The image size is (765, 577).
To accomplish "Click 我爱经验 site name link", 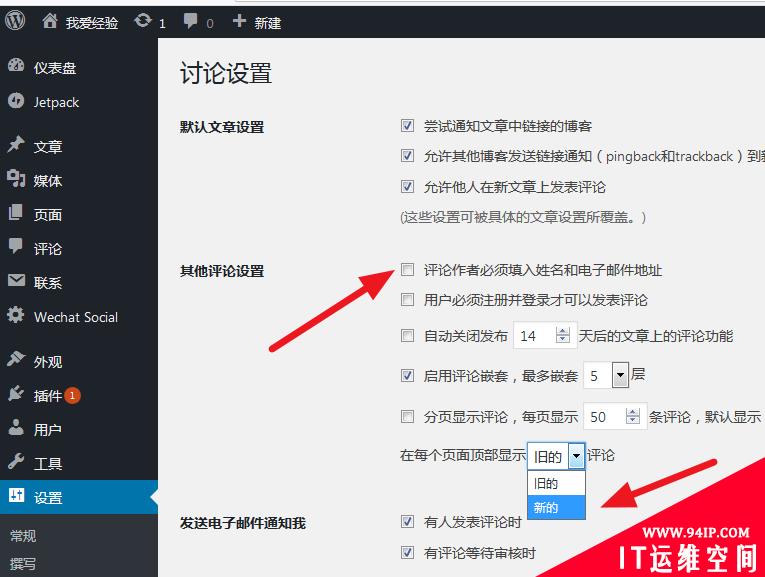I will pos(92,22).
